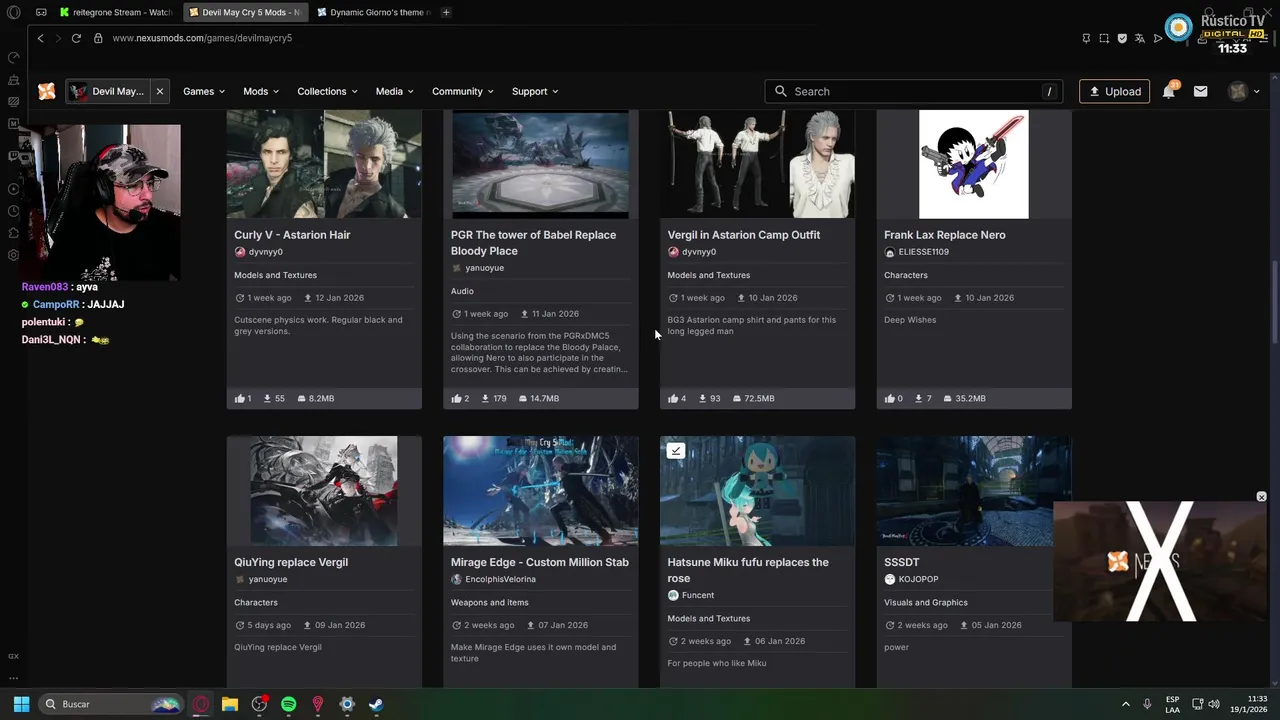The image size is (1280, 720).
Task: Show hidden system tray icons
Action: click(1125, 704)
